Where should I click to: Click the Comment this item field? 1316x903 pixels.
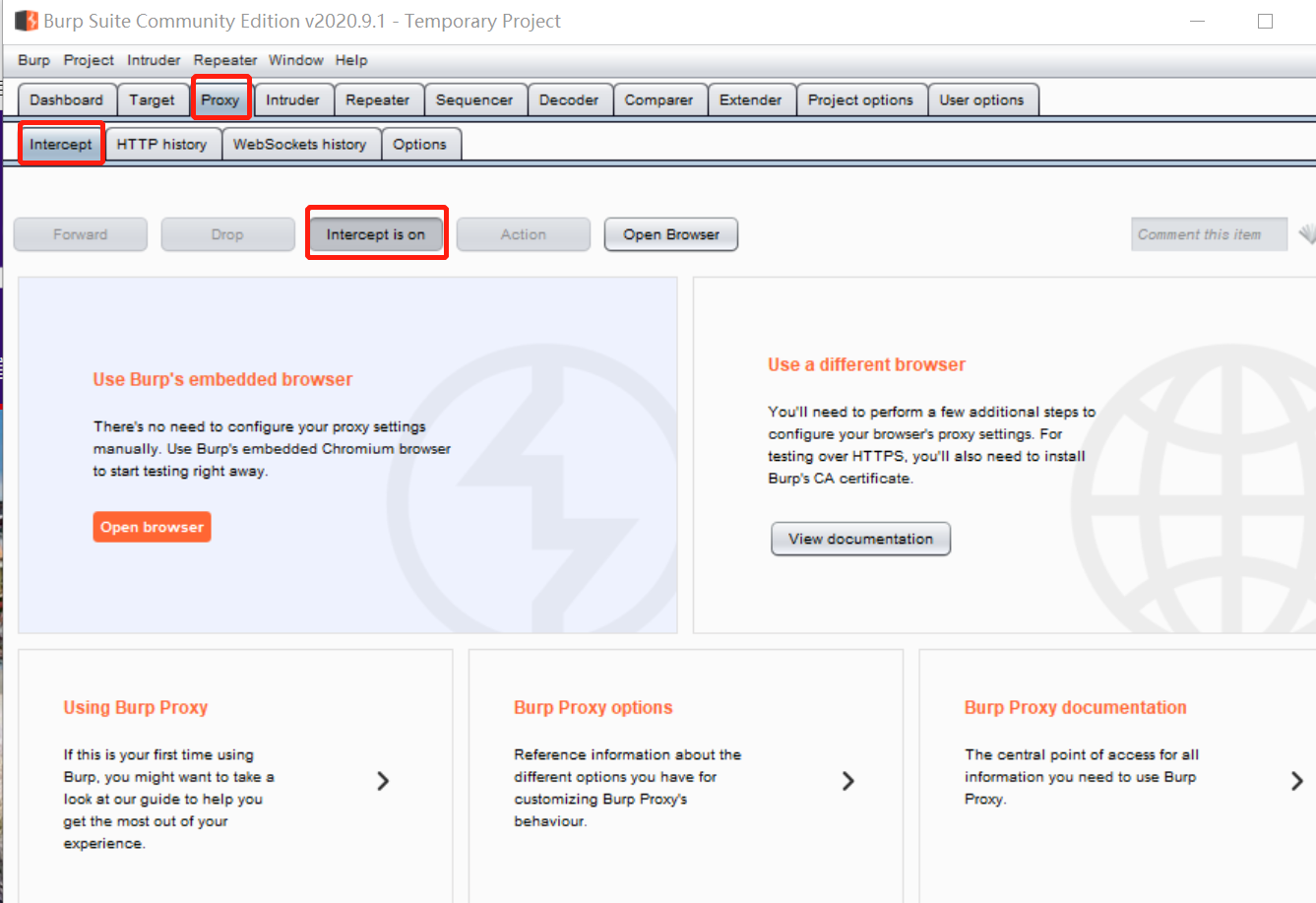coord(1209,234)
